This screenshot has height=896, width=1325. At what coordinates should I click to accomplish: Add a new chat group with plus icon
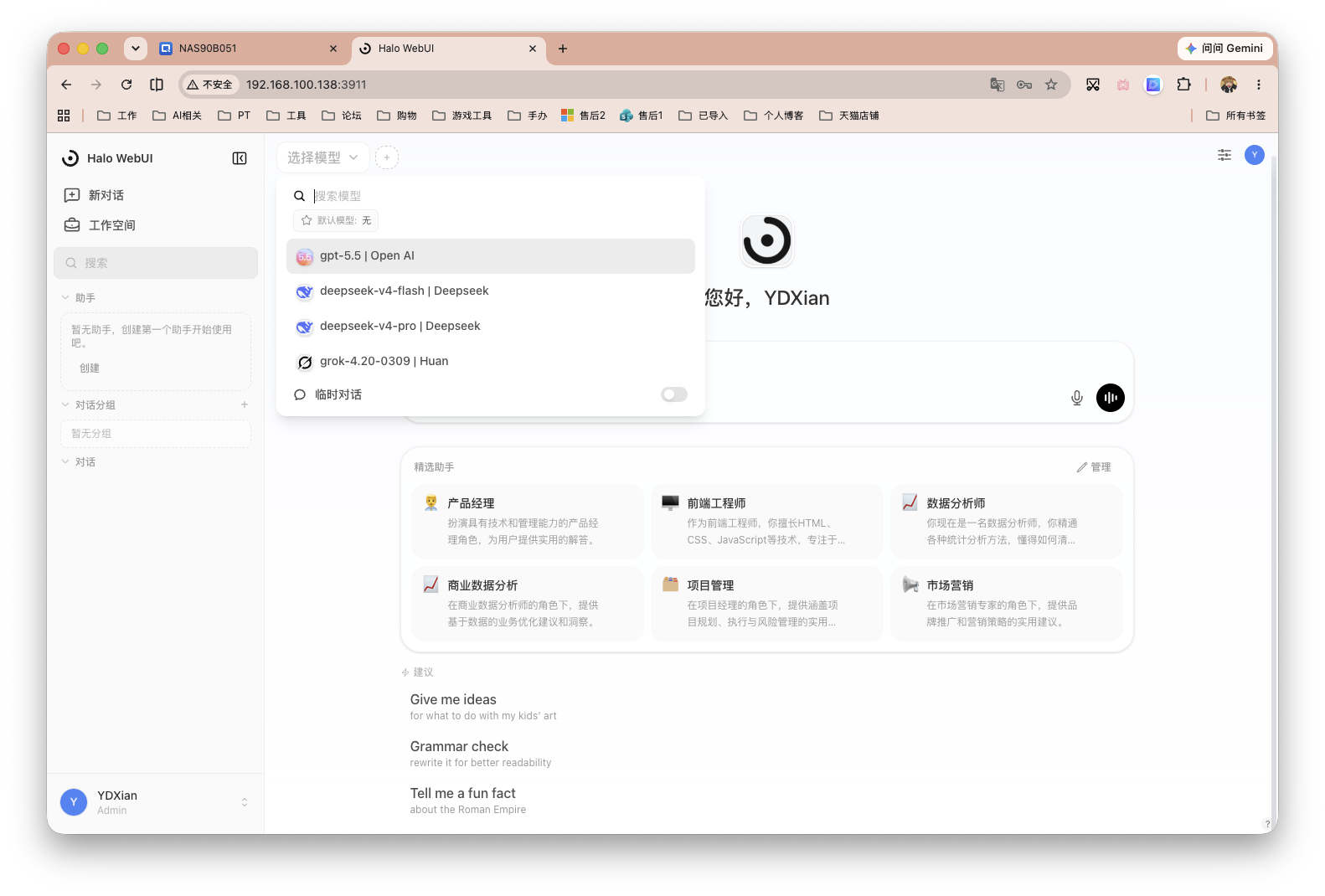[245, 404]
